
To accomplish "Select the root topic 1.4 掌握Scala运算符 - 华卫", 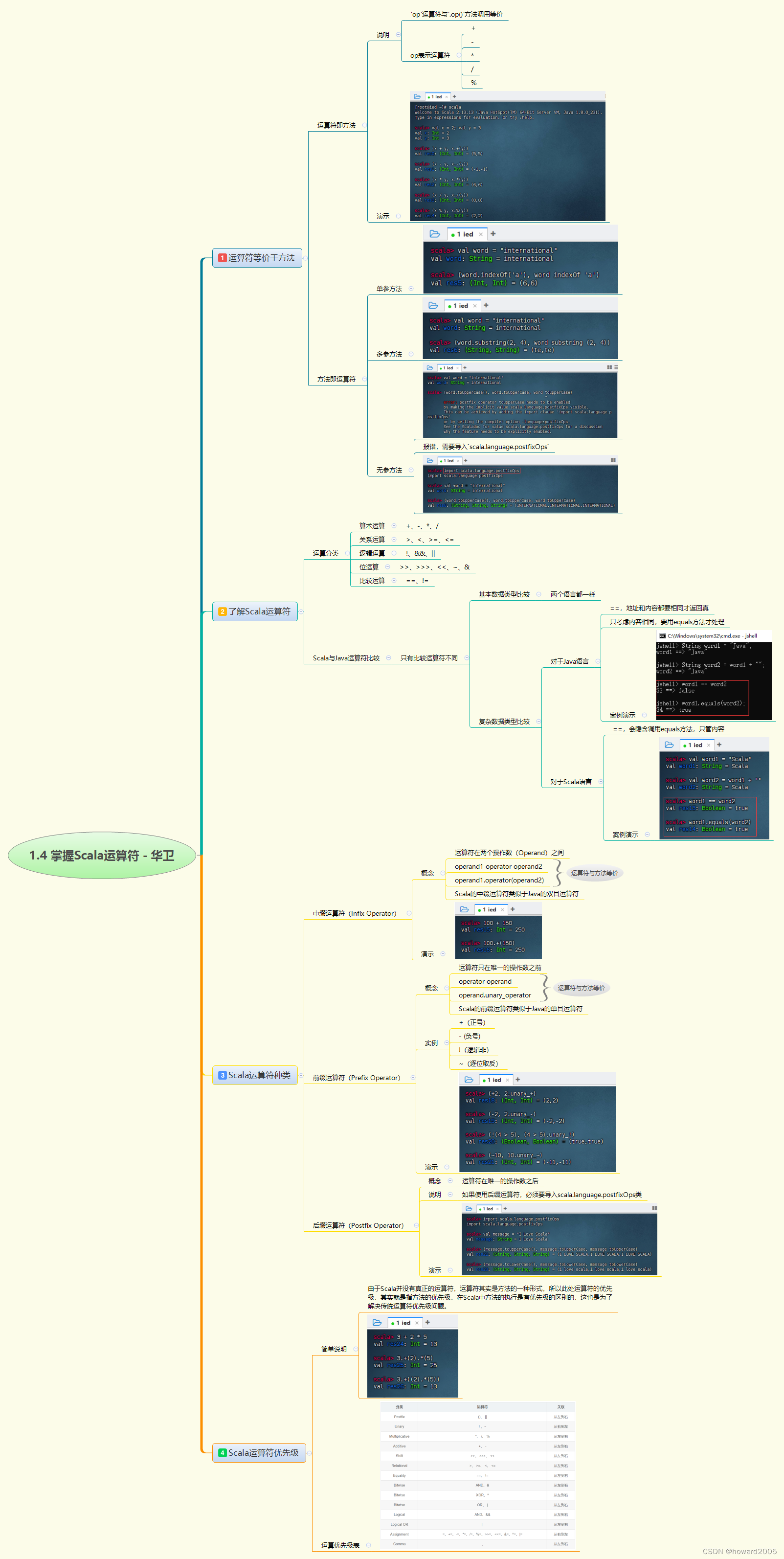I will [x=102, y=855].
